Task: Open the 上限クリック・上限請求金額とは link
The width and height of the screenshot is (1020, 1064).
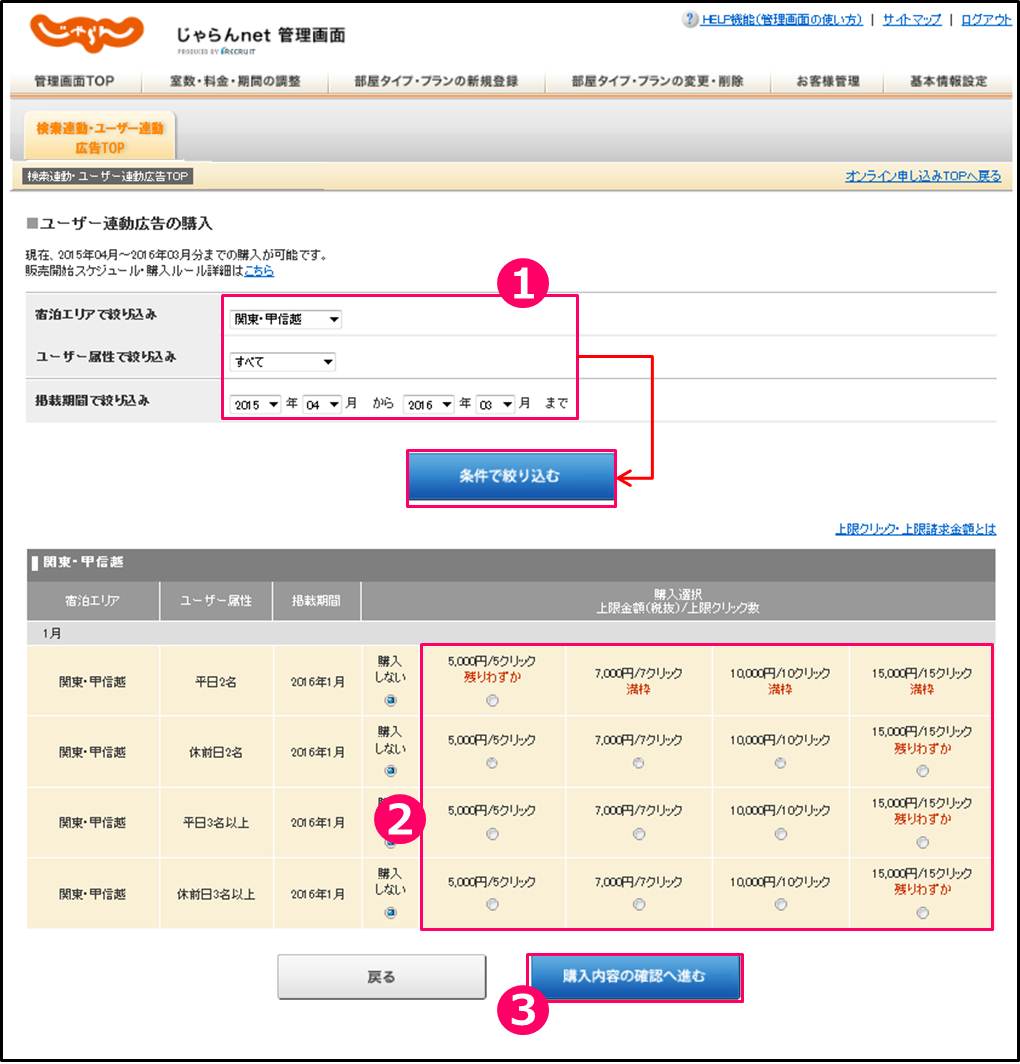Action: click(915, 529)
